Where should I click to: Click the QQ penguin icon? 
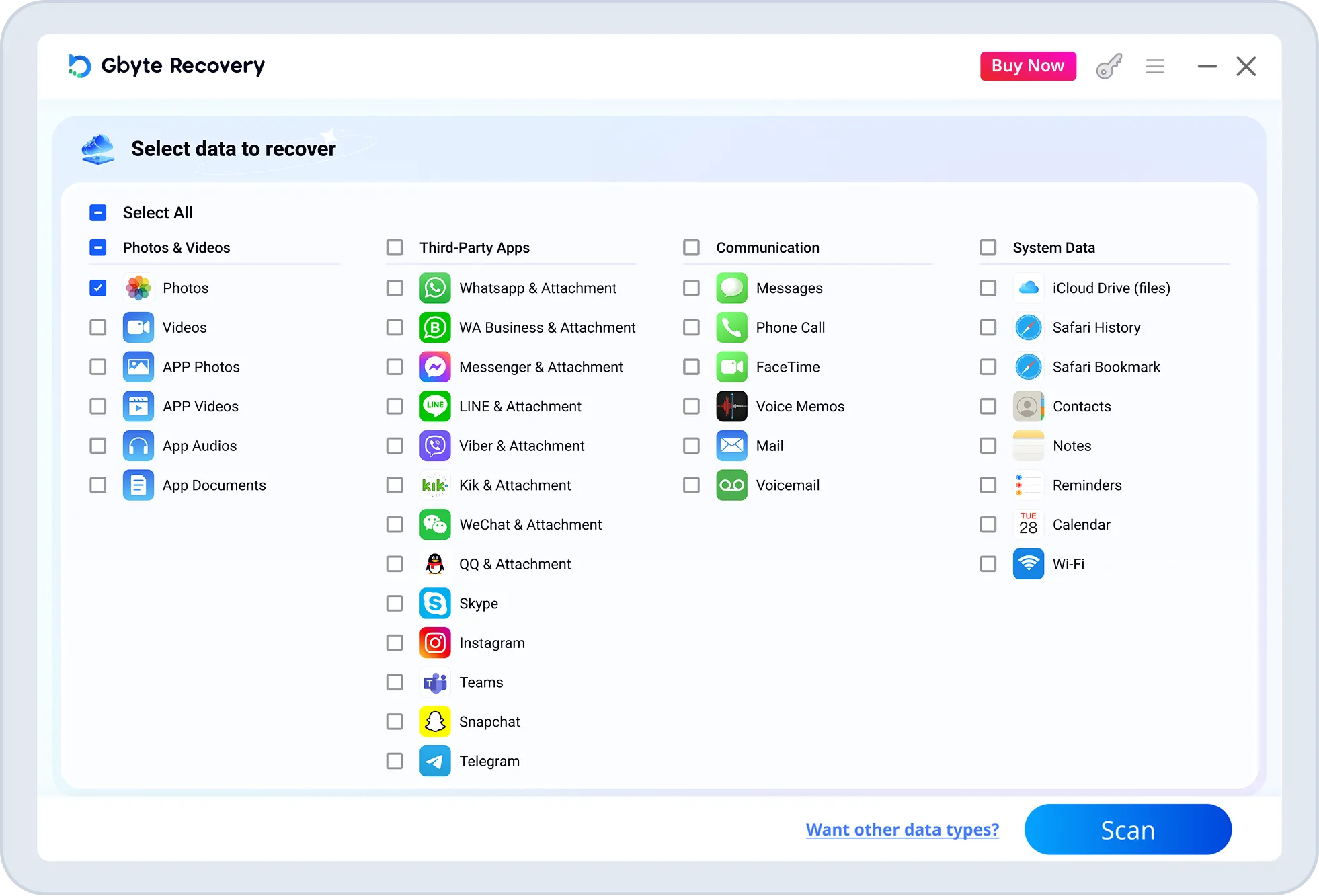(435, 564)
